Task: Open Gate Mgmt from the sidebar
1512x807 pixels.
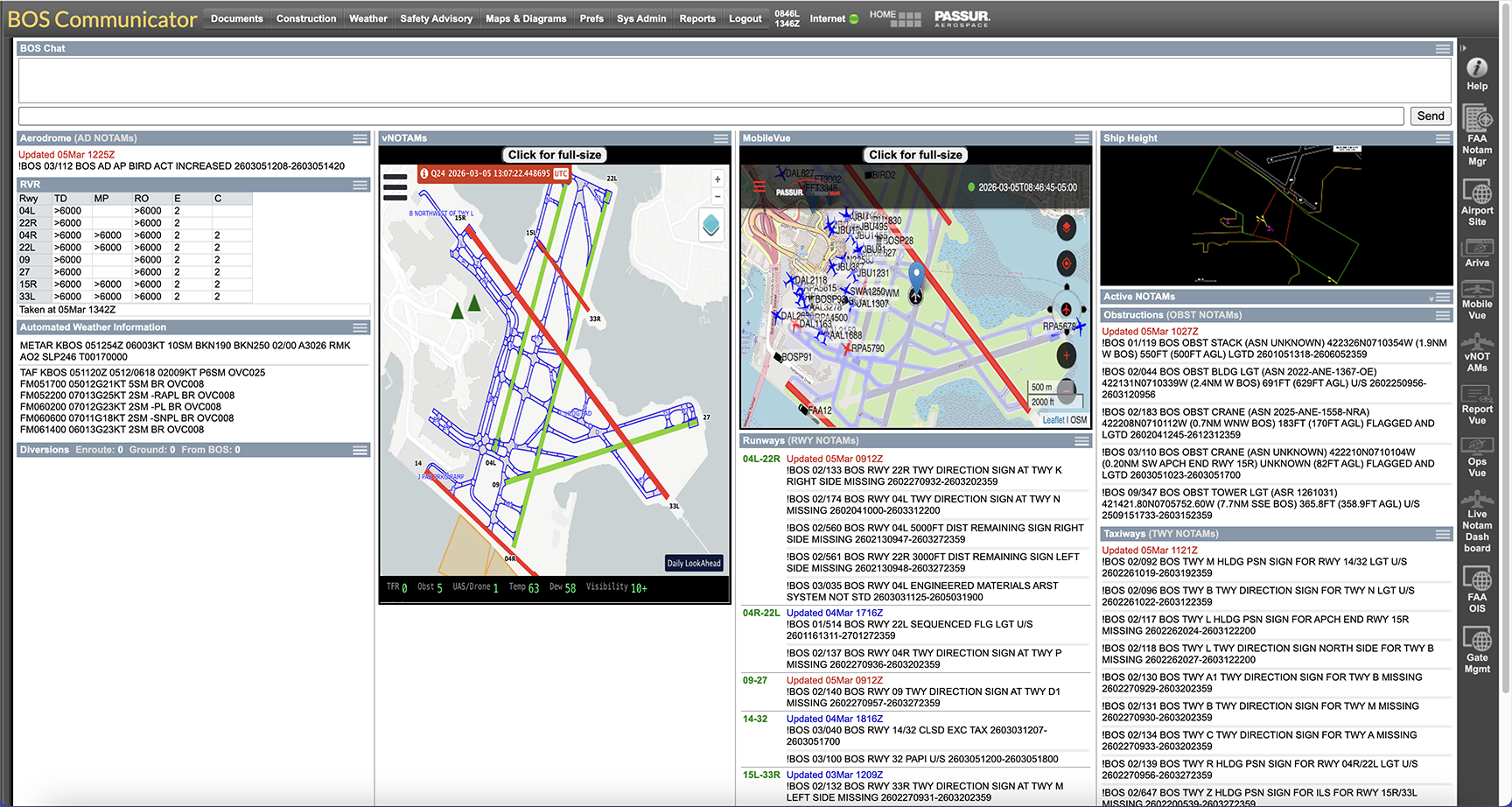Action: pyautogui.click(x=1477, y=649)
